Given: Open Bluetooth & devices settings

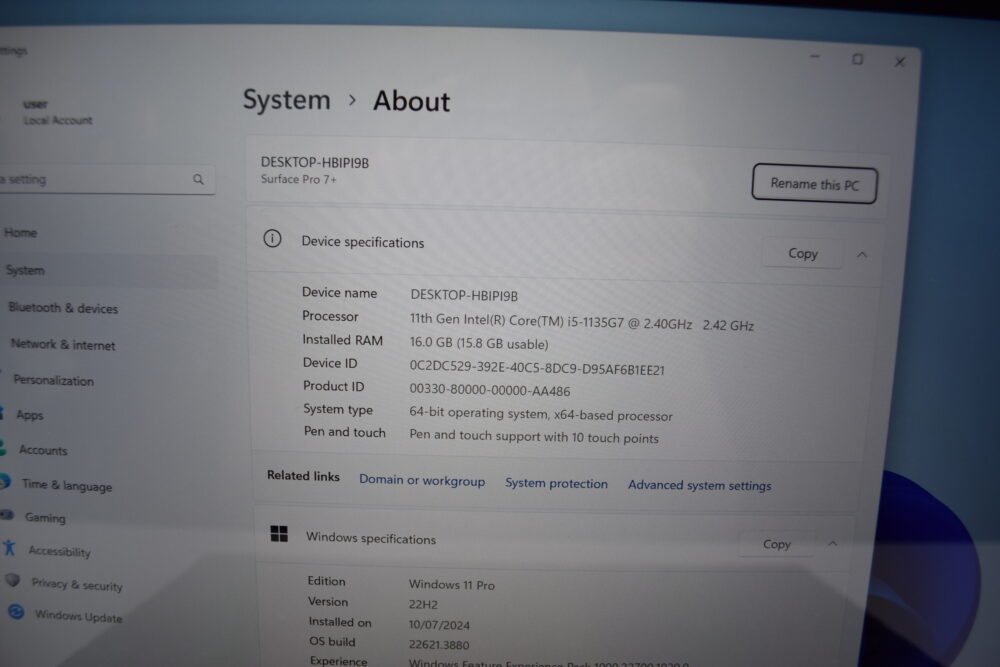Looking at the screenshot, I should tap(63, 308).
